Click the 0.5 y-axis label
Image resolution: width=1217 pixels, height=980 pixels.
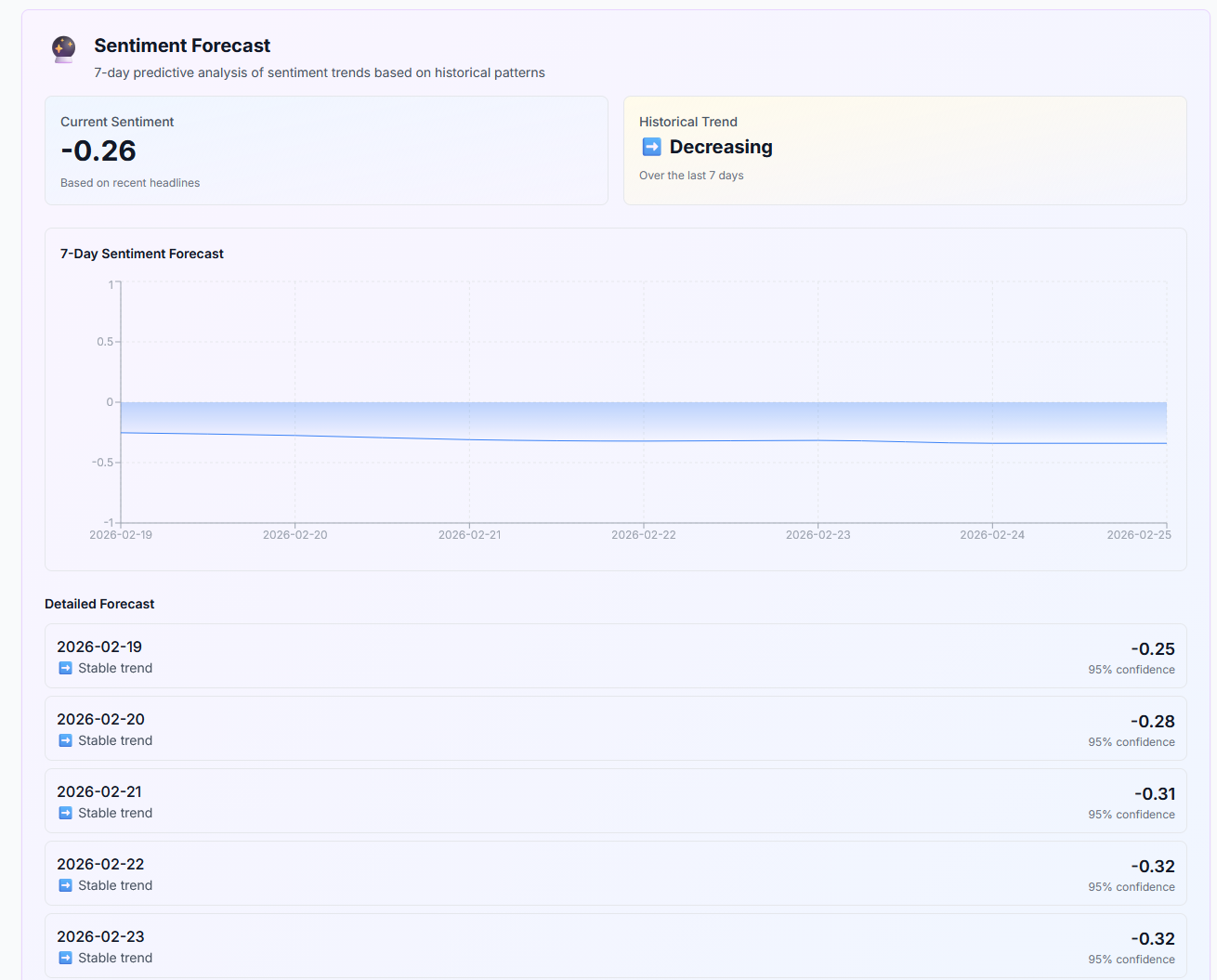point(105,342)
